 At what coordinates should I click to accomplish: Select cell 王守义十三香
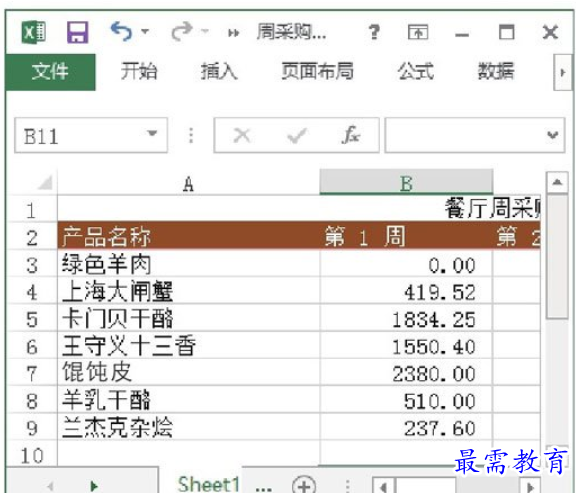coord(188,345)
